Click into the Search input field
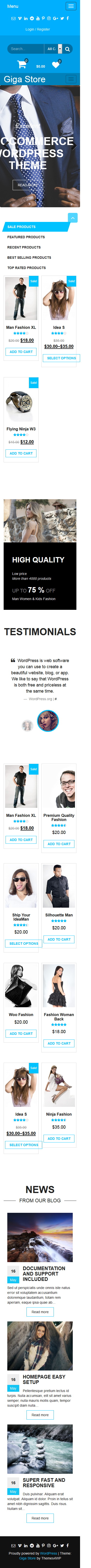 pos(26,49)
